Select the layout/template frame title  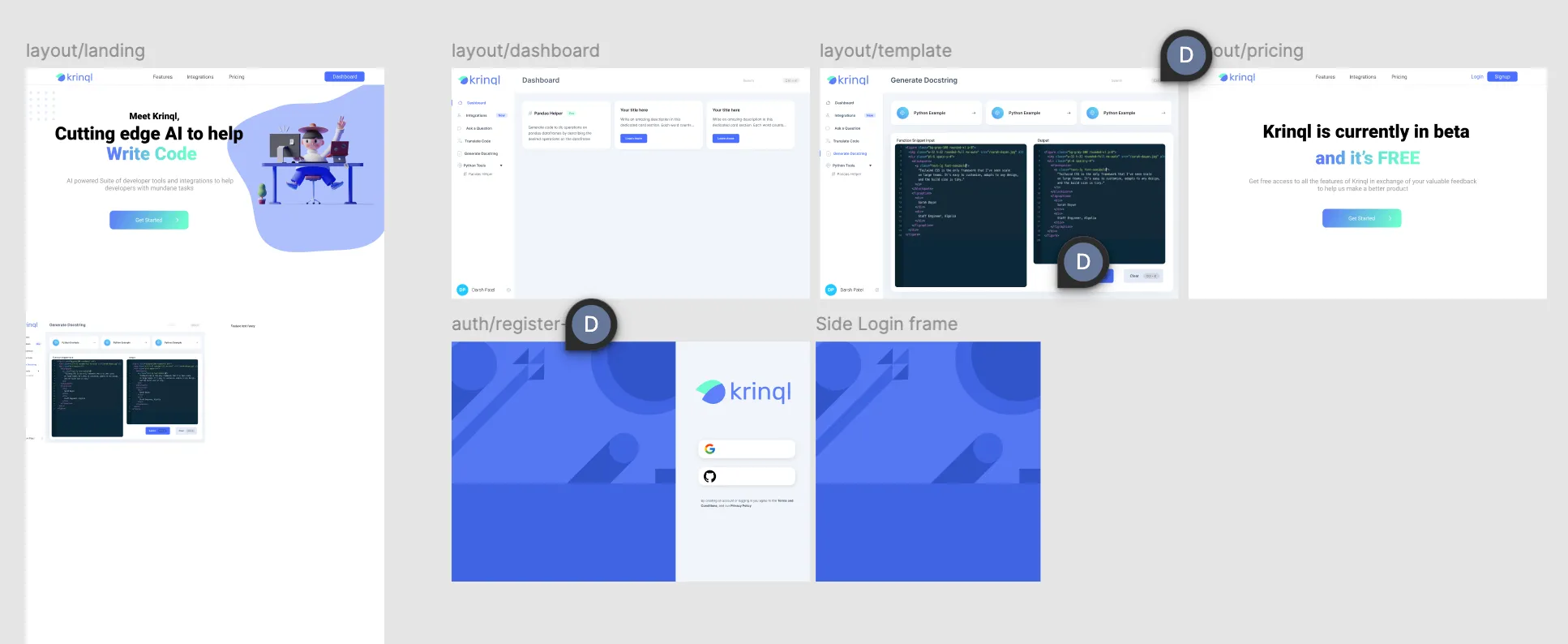coord(885,50)
